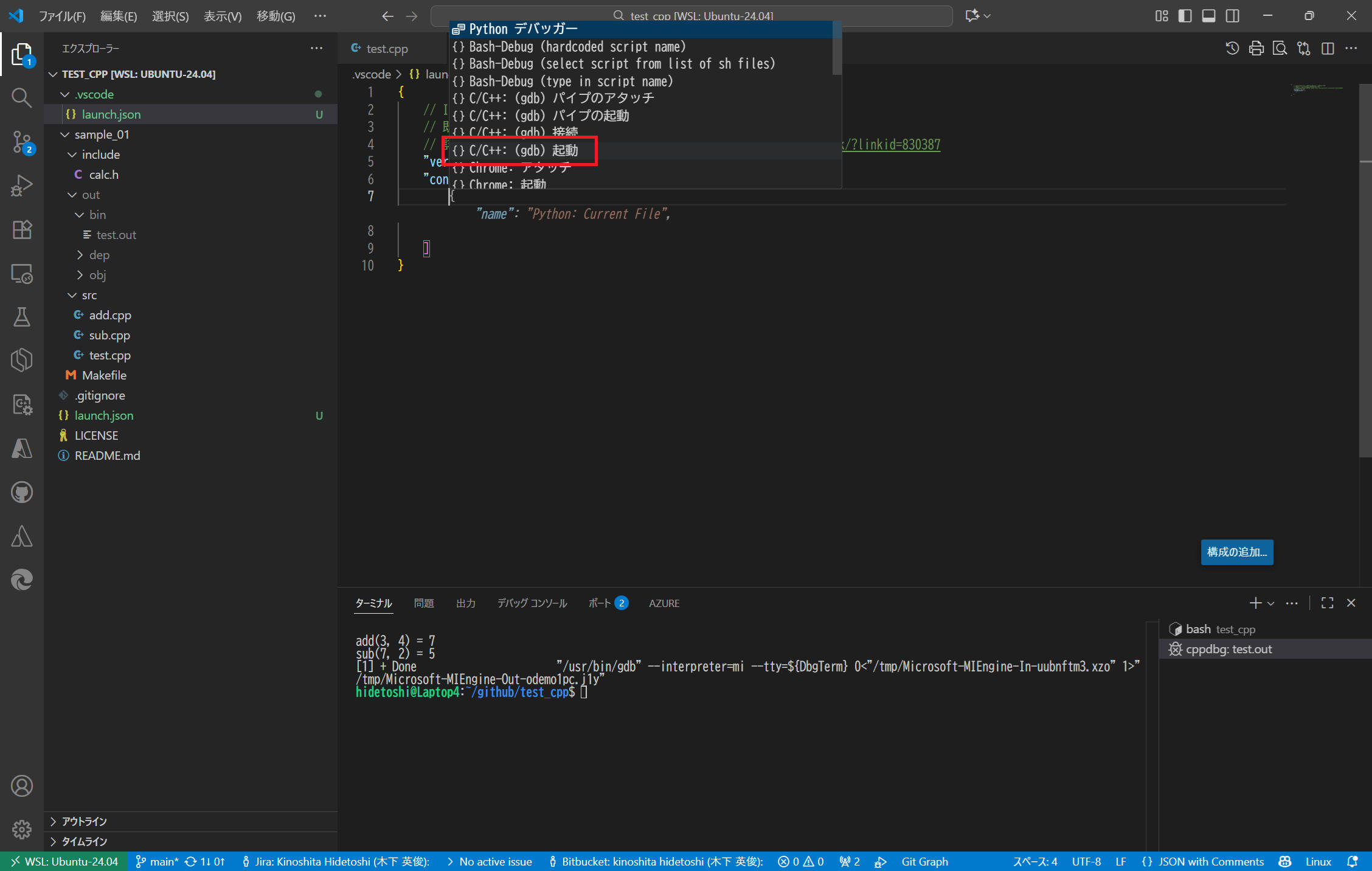1372x871 pixels.
Task: Open the Testing view (flask icon)
Action: coord(22,316)
